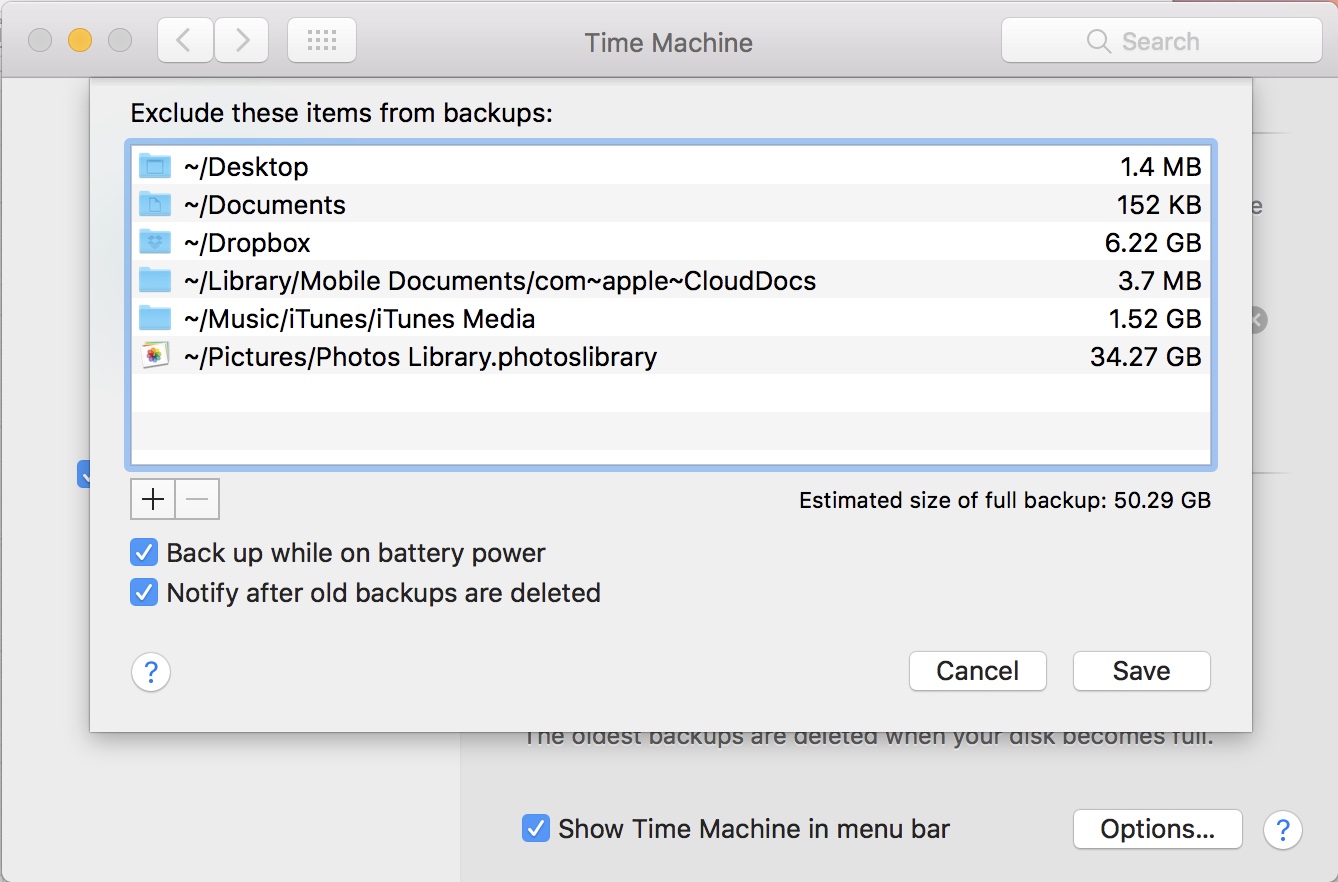This screenshot has width=1338, height=882.
Task: Open the Options… button
Action: click(x=1158, y=829)
